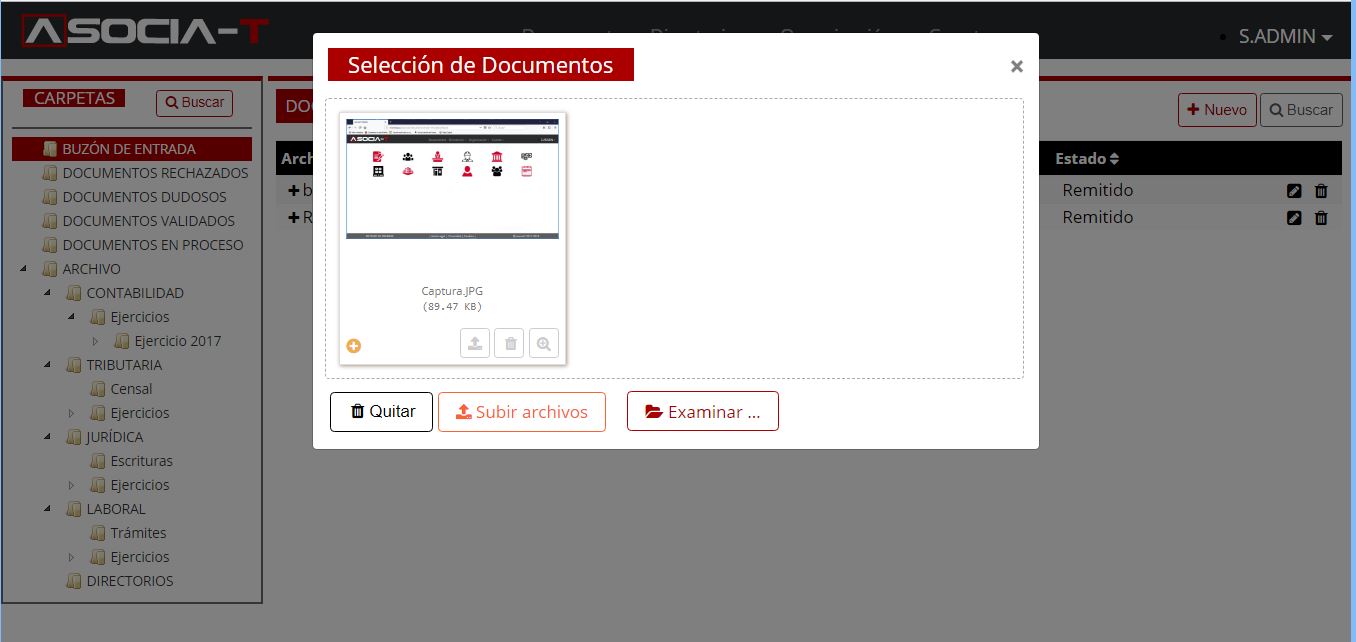The height and width of the screenshot is (642, 1356).
Task: Click the magnifier zoom icon on Captura.JPG card
Action: (x=543, y=344)
